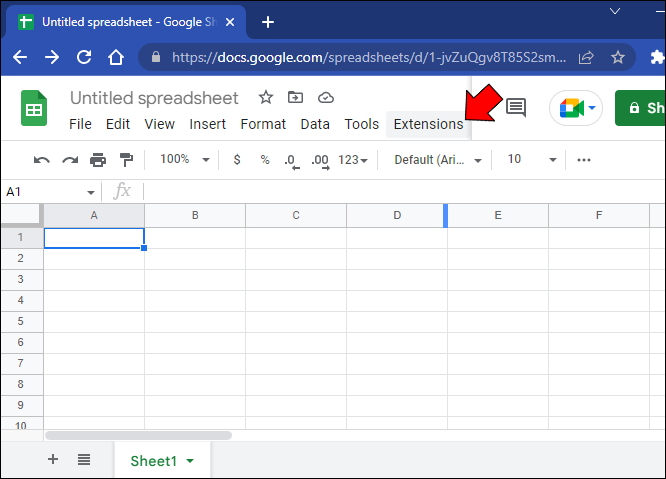Open the Data menu
Image resolution: width=666 pixels, height=479 pixels.
click(315, 124)
